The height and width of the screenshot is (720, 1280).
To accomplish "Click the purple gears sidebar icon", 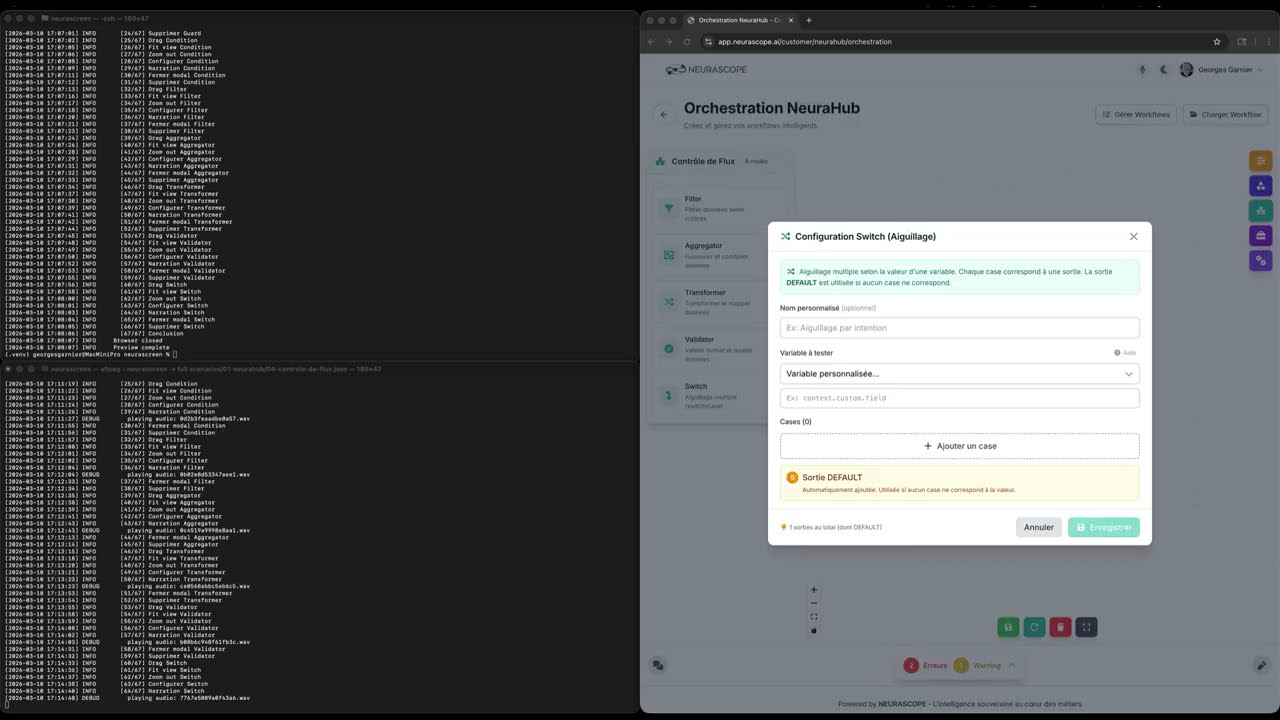I will click(x=1260, y=260).
